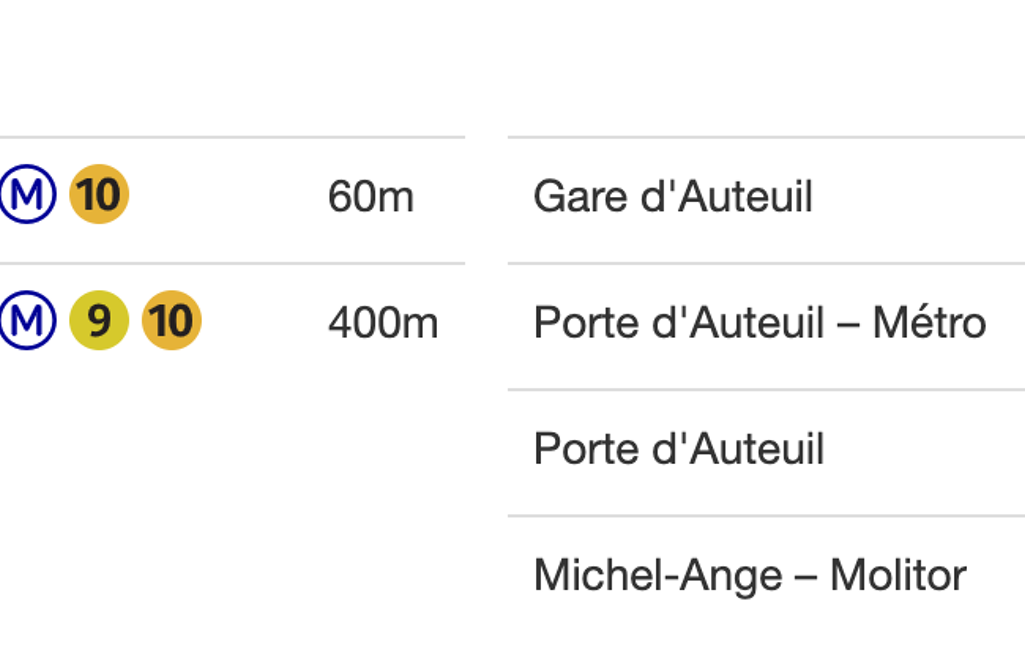Image resolution: width=1025 pixels, height=650 pixels.
Task: Open the Porte d'Auteuil – Métro stop
Action: (759, 322)
